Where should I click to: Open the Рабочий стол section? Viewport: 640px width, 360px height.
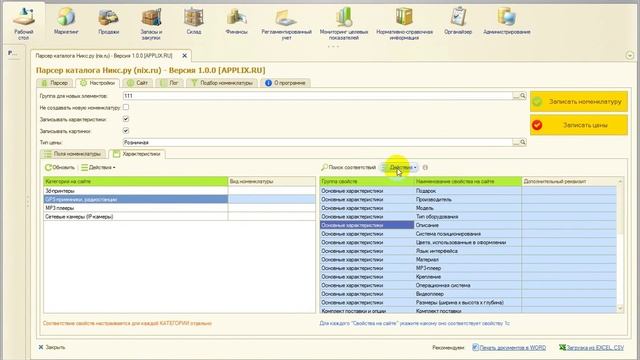pyautogui.click(x=24, y=24)
